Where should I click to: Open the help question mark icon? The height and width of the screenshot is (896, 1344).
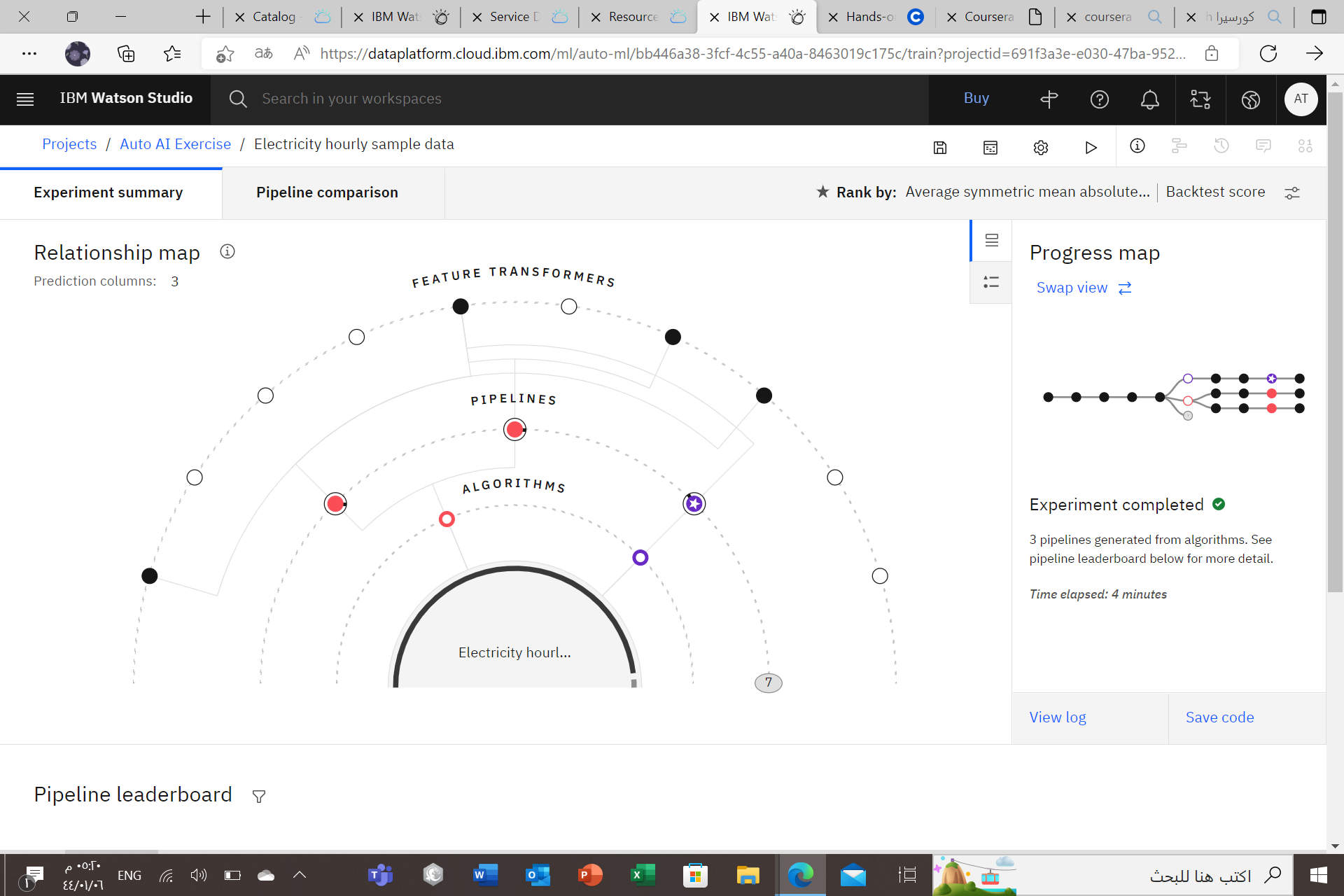click(1100, 99)
